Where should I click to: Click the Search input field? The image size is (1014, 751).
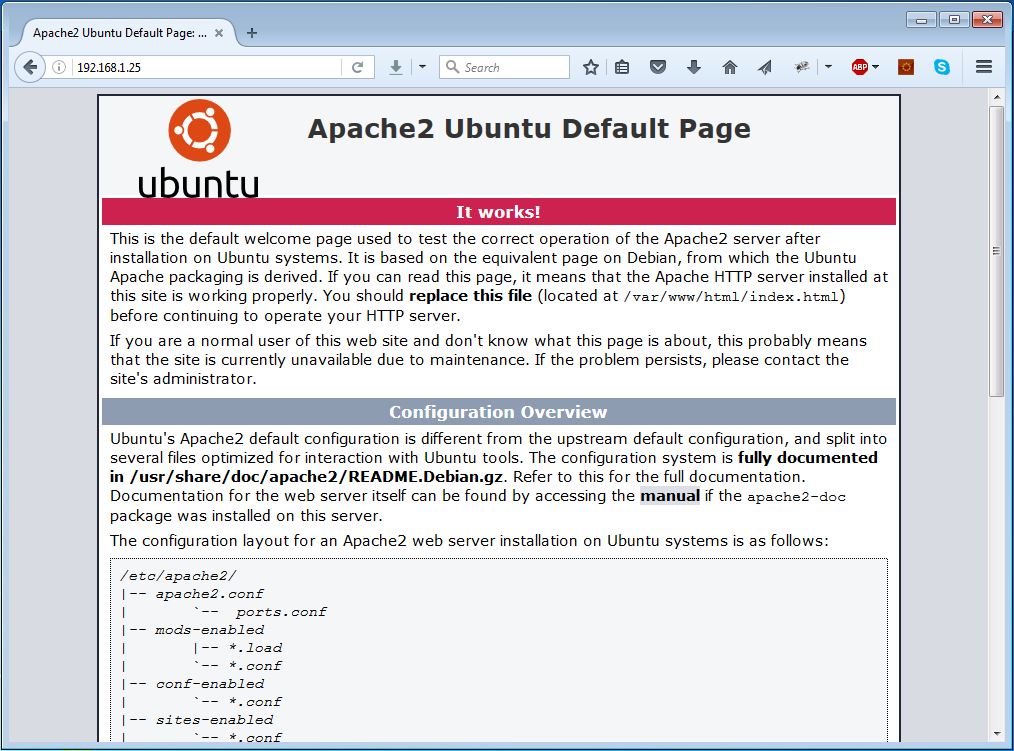click(x=504, y=67)
